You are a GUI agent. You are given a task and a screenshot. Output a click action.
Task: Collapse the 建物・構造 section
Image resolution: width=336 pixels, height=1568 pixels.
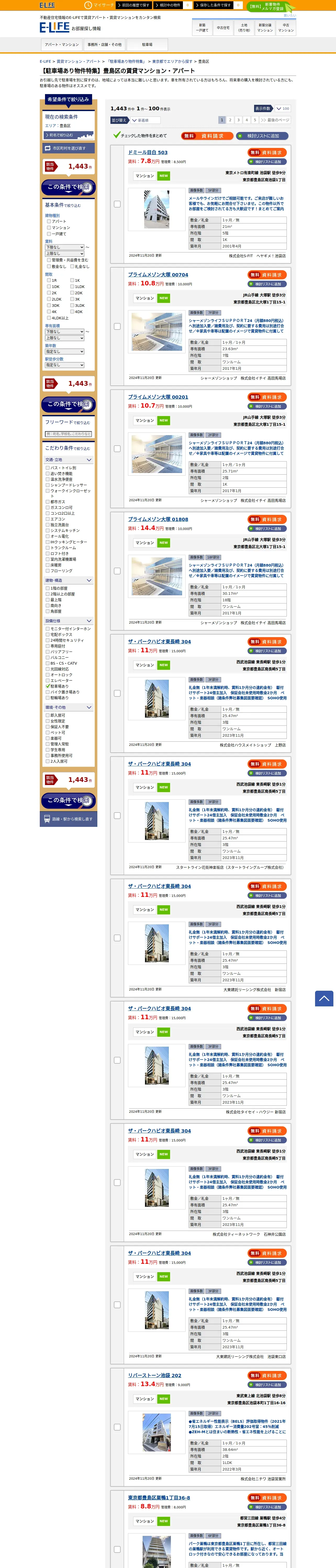coord(68,581)
